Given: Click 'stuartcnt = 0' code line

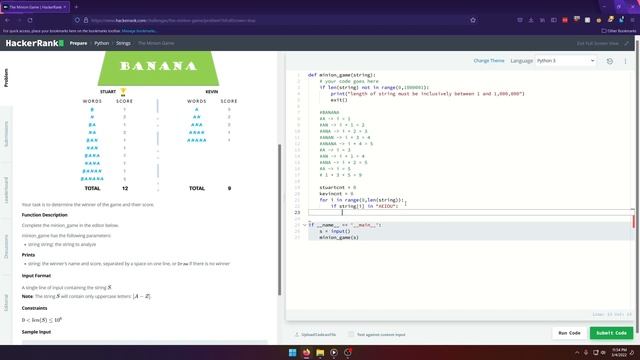Looking at the screenshot, I should pos(338,188).
